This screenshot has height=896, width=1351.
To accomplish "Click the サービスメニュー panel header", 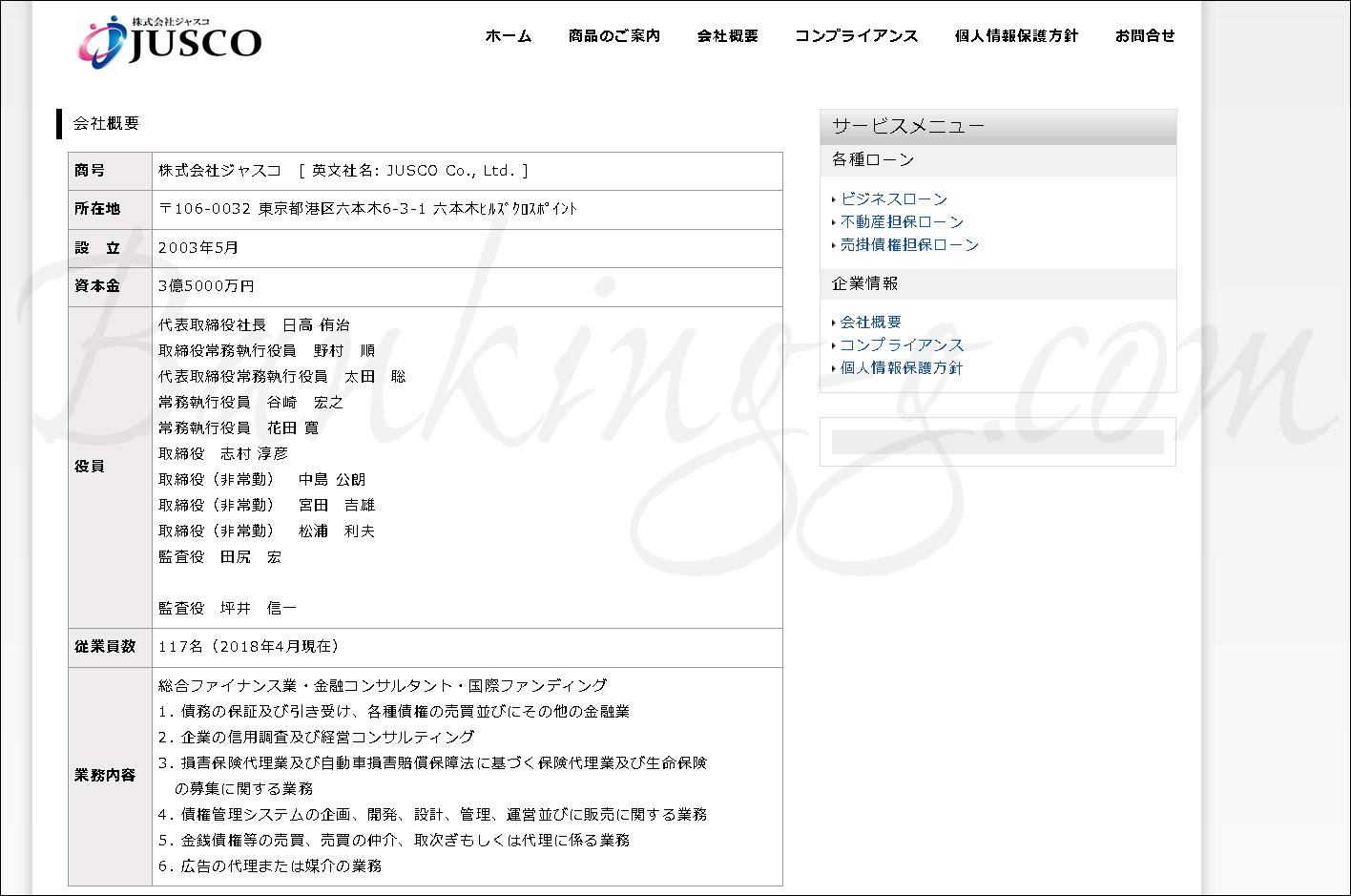I will pos(997,127).
